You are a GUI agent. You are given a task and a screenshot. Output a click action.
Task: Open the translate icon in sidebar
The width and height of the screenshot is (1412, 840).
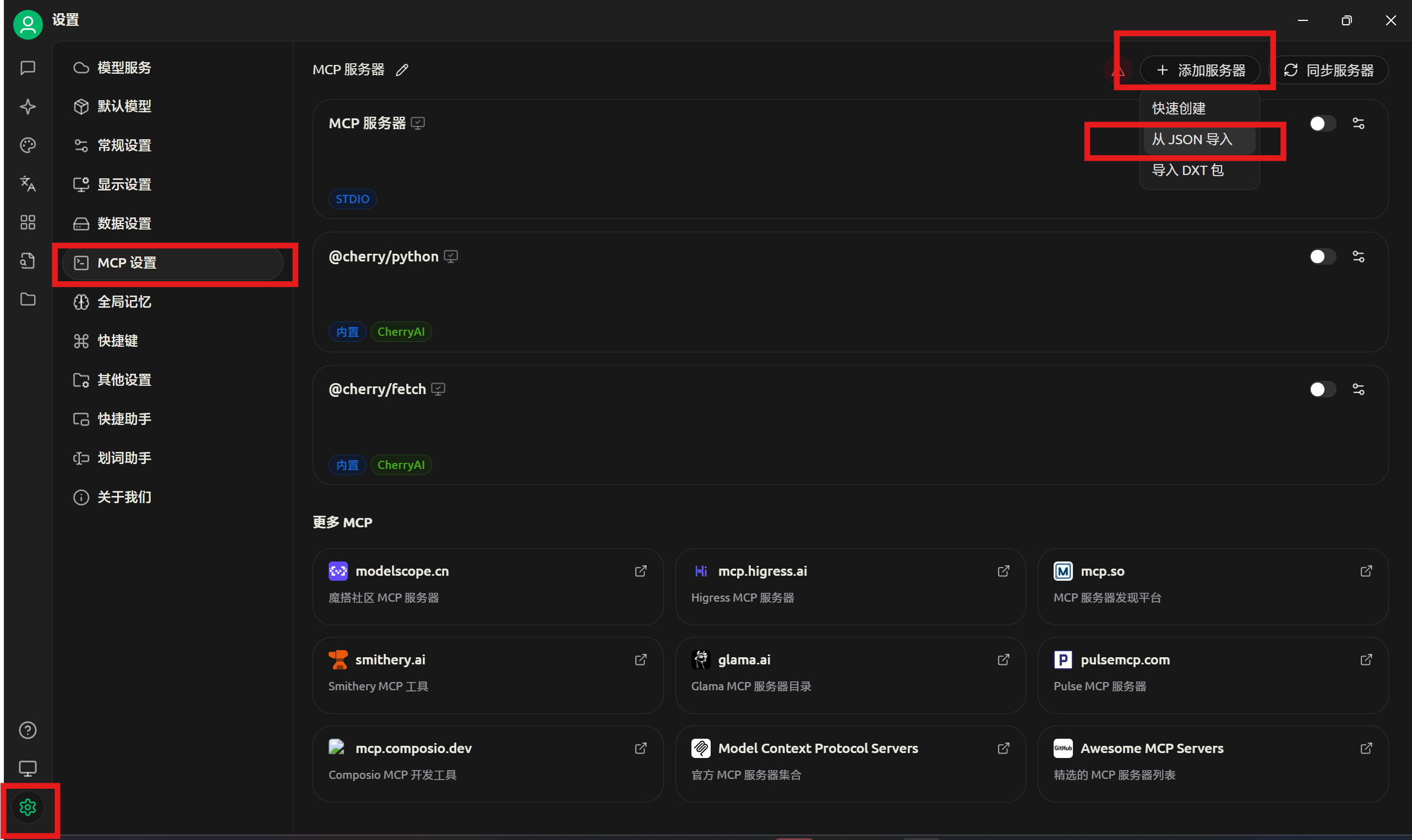pos(28,183)
